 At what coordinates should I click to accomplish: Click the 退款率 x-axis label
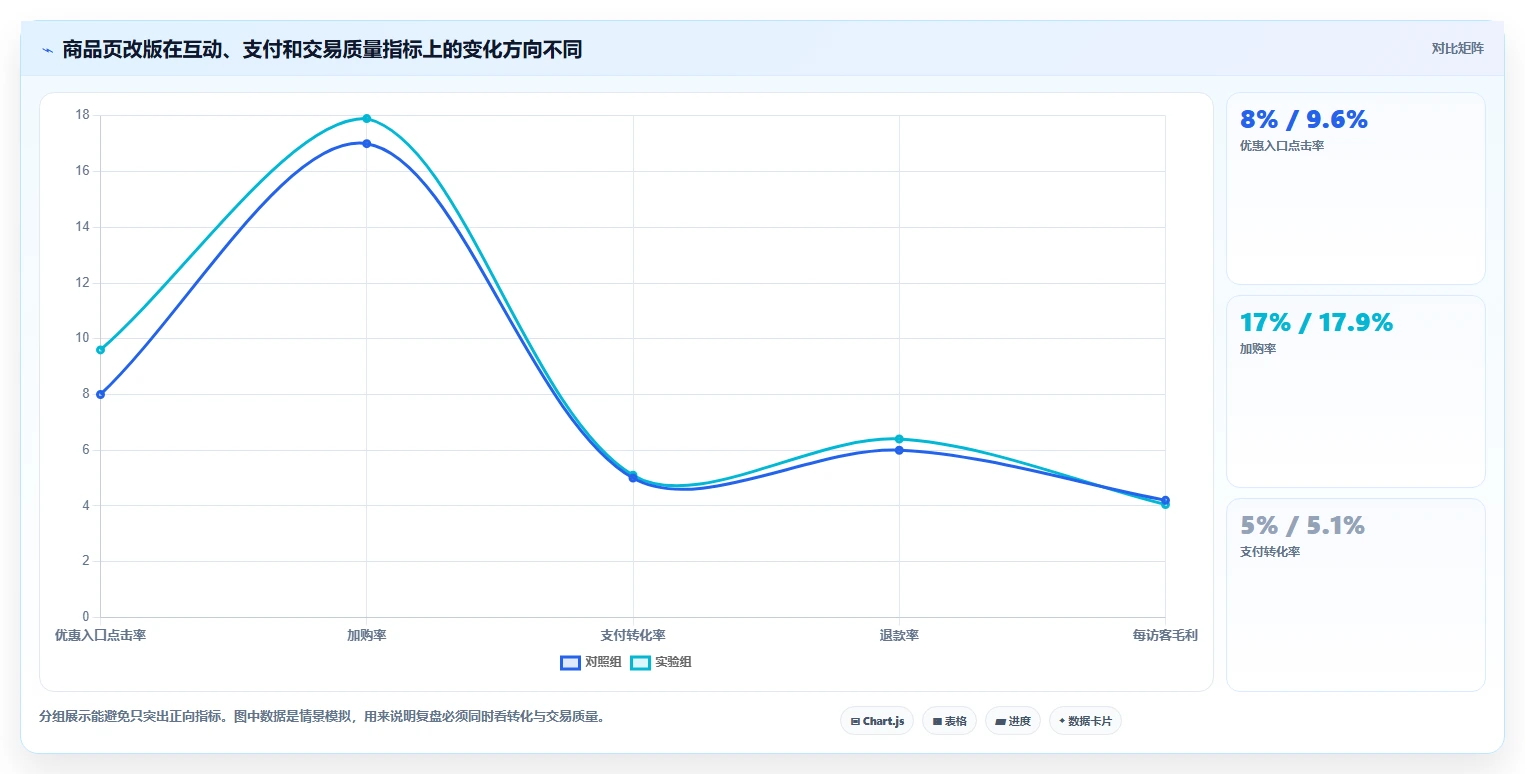(899, 635)
